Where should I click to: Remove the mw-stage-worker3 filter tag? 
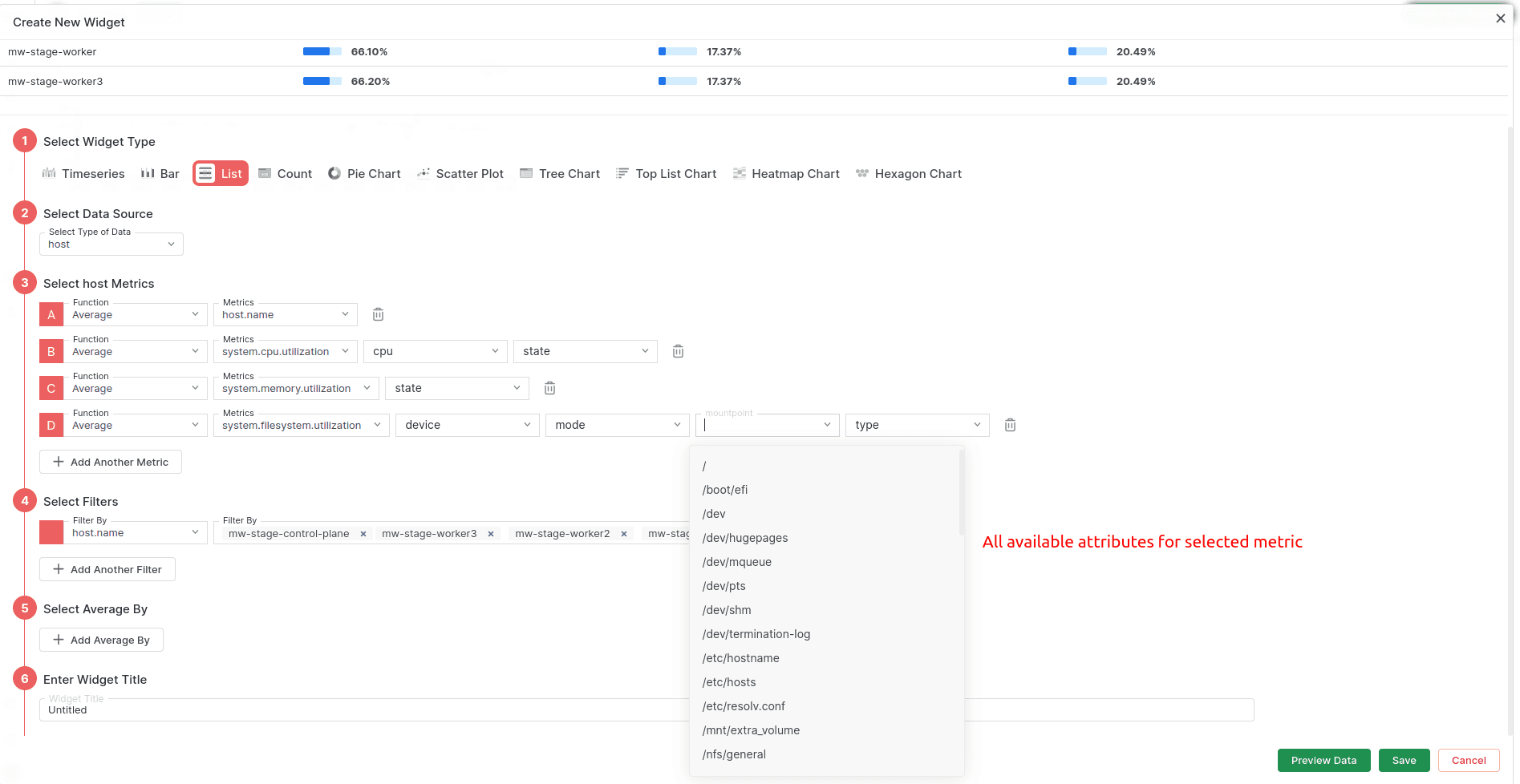pos(491,534)
